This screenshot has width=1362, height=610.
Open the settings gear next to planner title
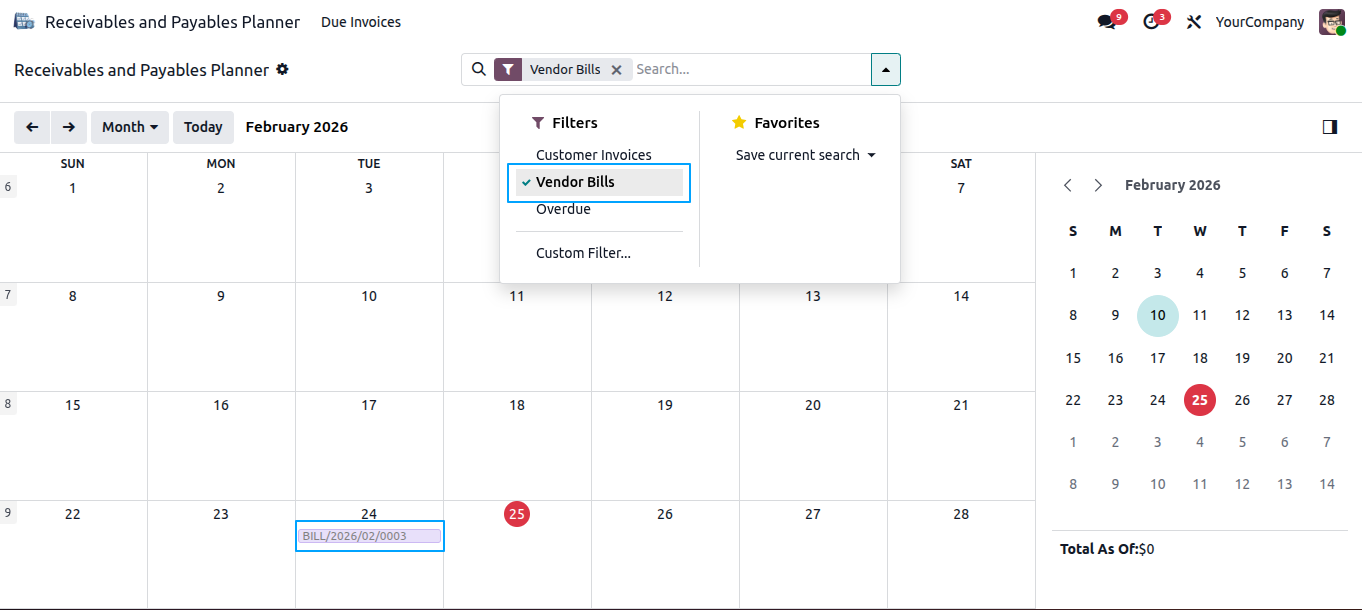coord(282,70)
